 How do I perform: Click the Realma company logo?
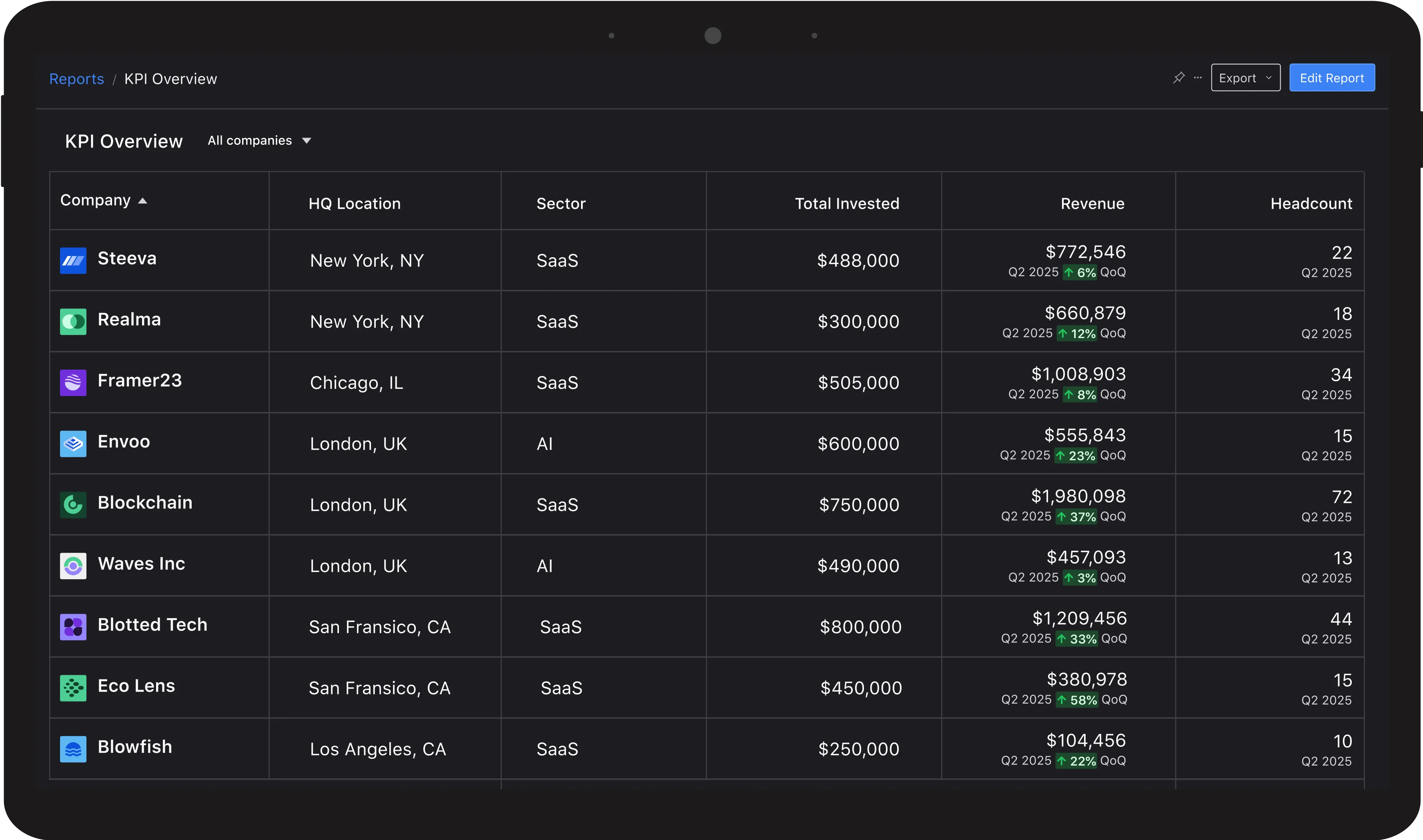tap(73, 322)
